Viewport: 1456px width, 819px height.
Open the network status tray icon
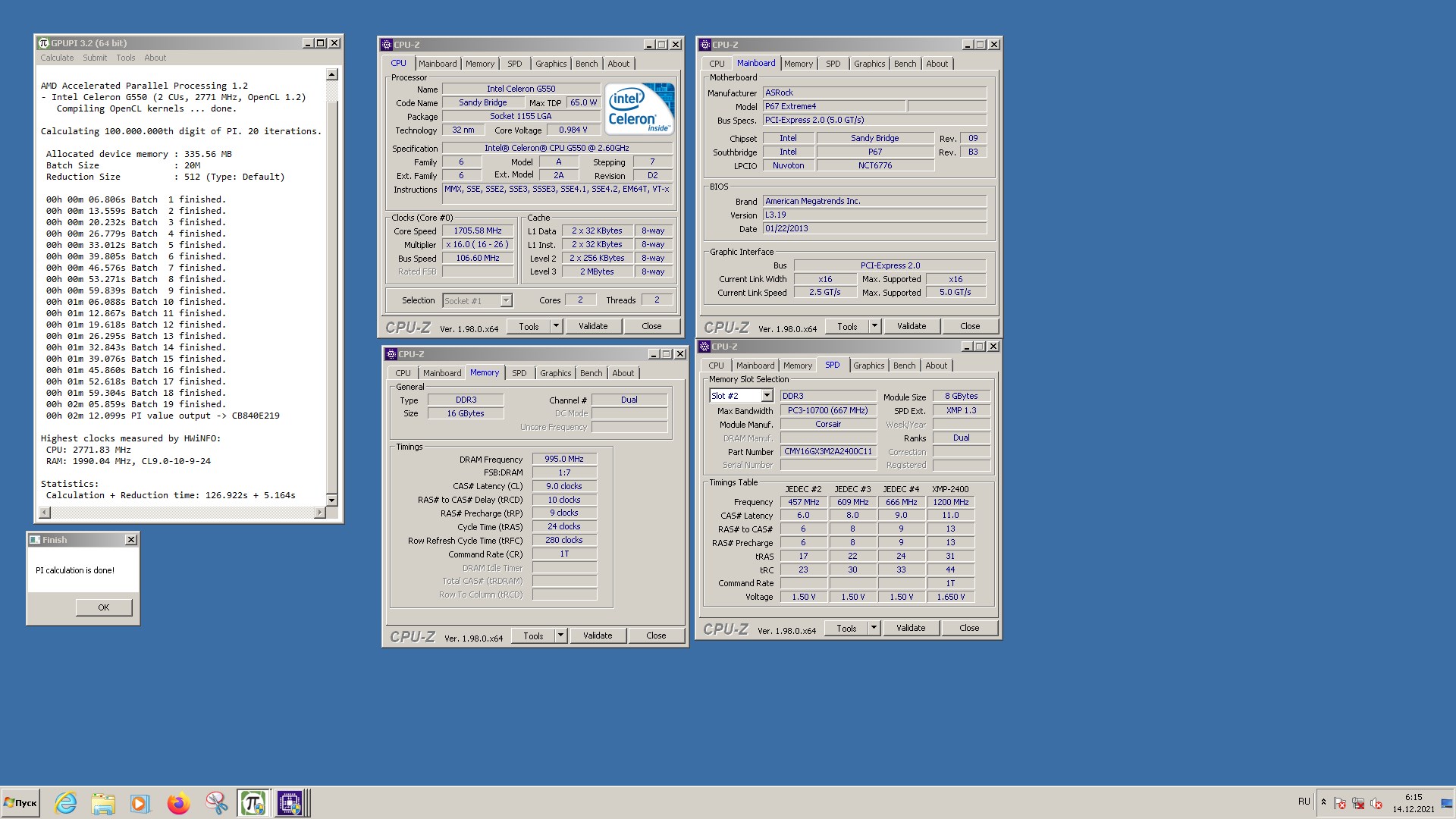(1358, 803)
